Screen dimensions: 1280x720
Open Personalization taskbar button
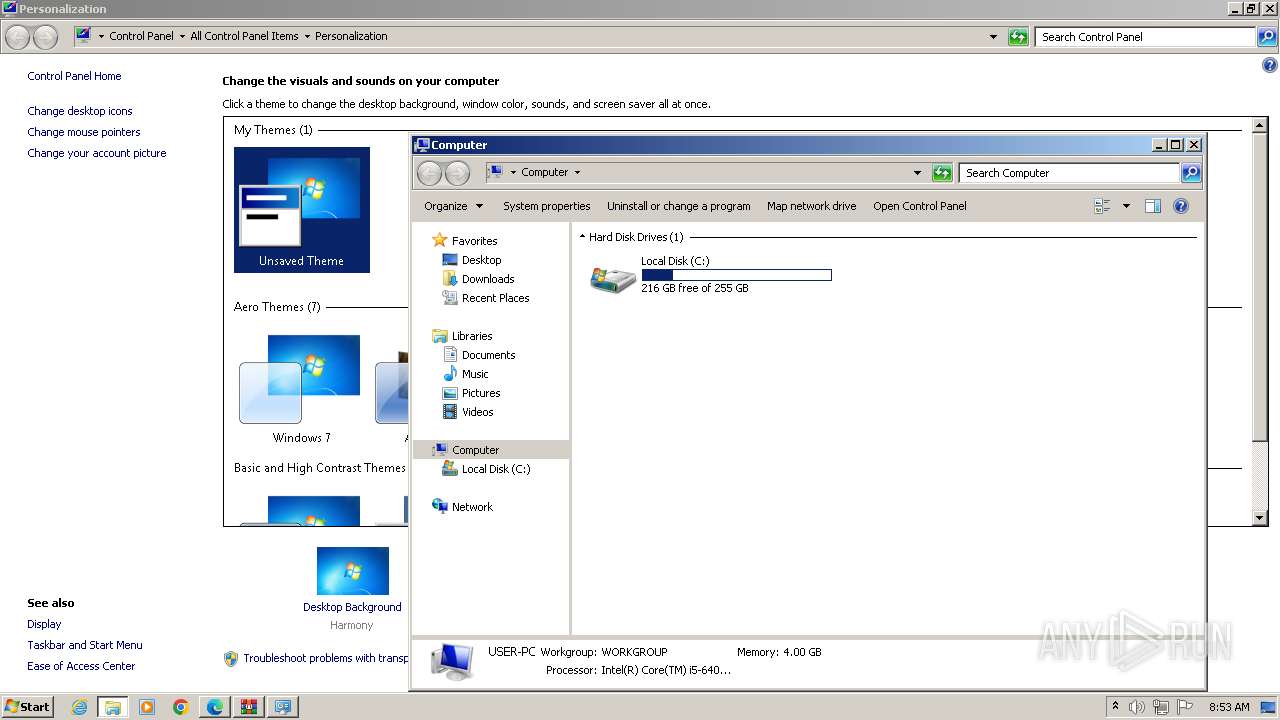(283, 707)
